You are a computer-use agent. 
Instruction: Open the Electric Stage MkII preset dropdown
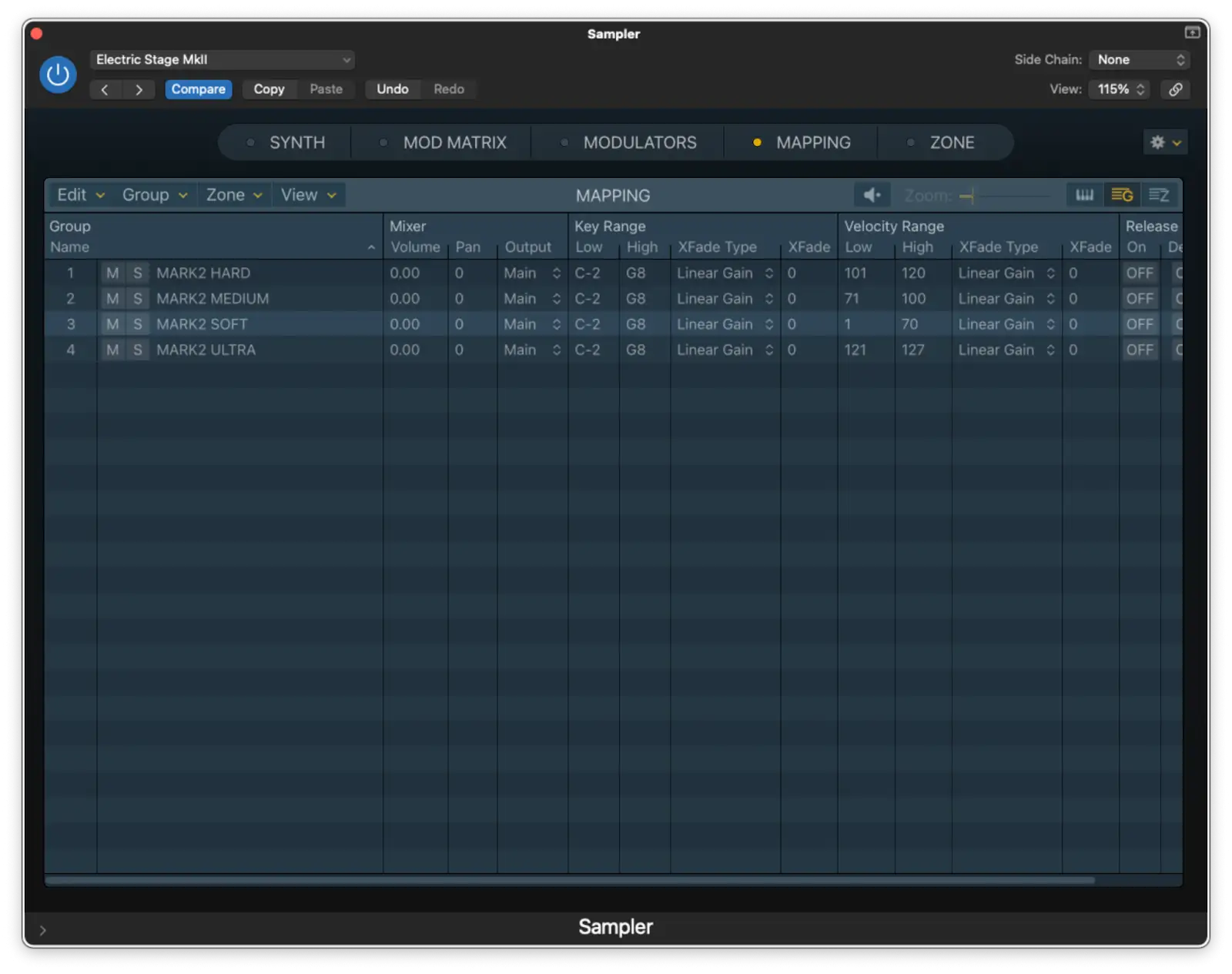pyautogui.click(x=222, y=60)
